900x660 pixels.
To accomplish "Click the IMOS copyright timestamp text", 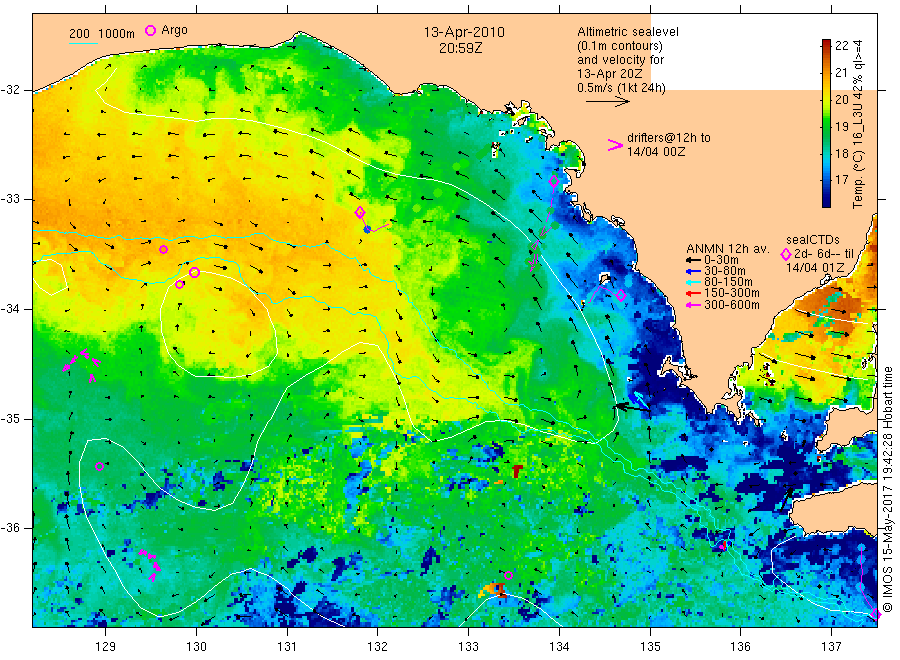I will (x=887, y=489).
